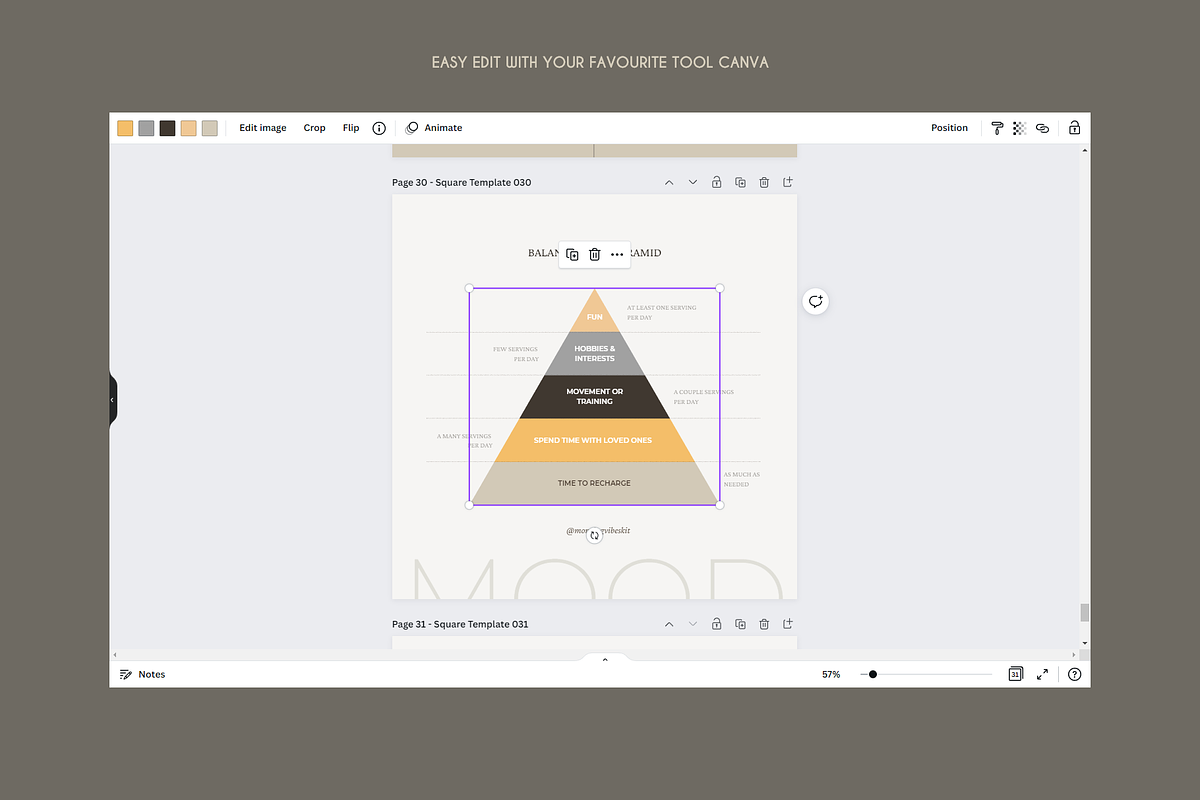Click the horizontal scrollbar left arrow
The height and width of the screenshot is (800, 1200).
pos(114,654)
